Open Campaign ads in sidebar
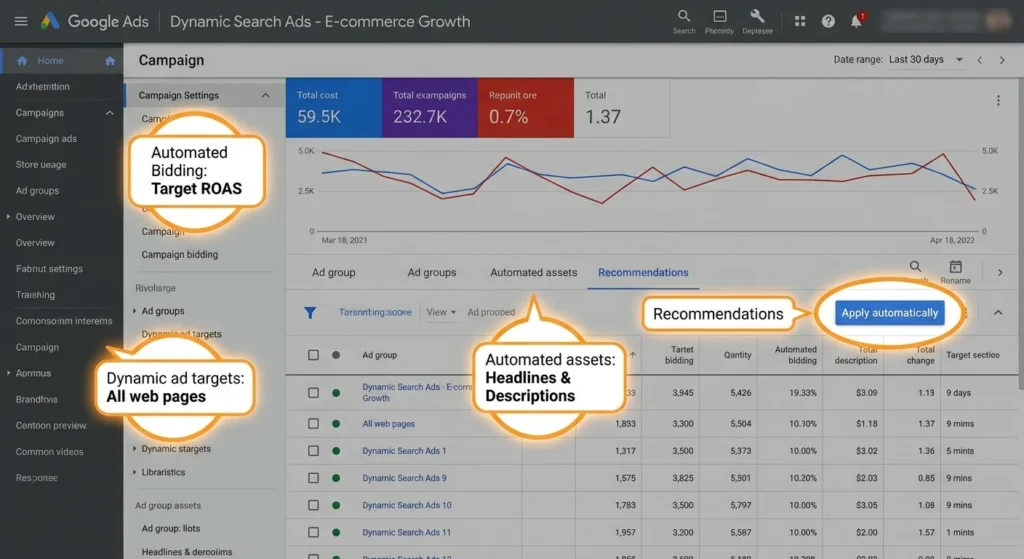 click(46, 138)
